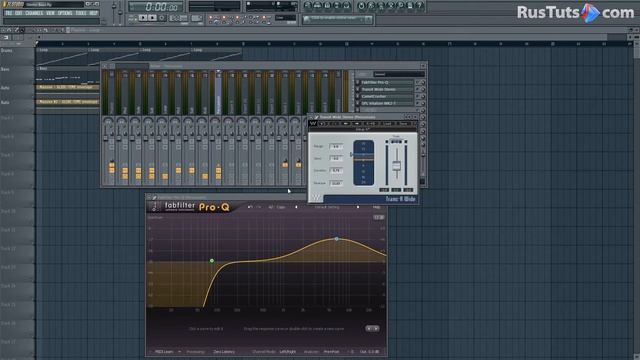The width and height of the screenshot is (640, 360).
Task: Click the Waves logo in Transit plugin toolbar
Action: point(313,123)
